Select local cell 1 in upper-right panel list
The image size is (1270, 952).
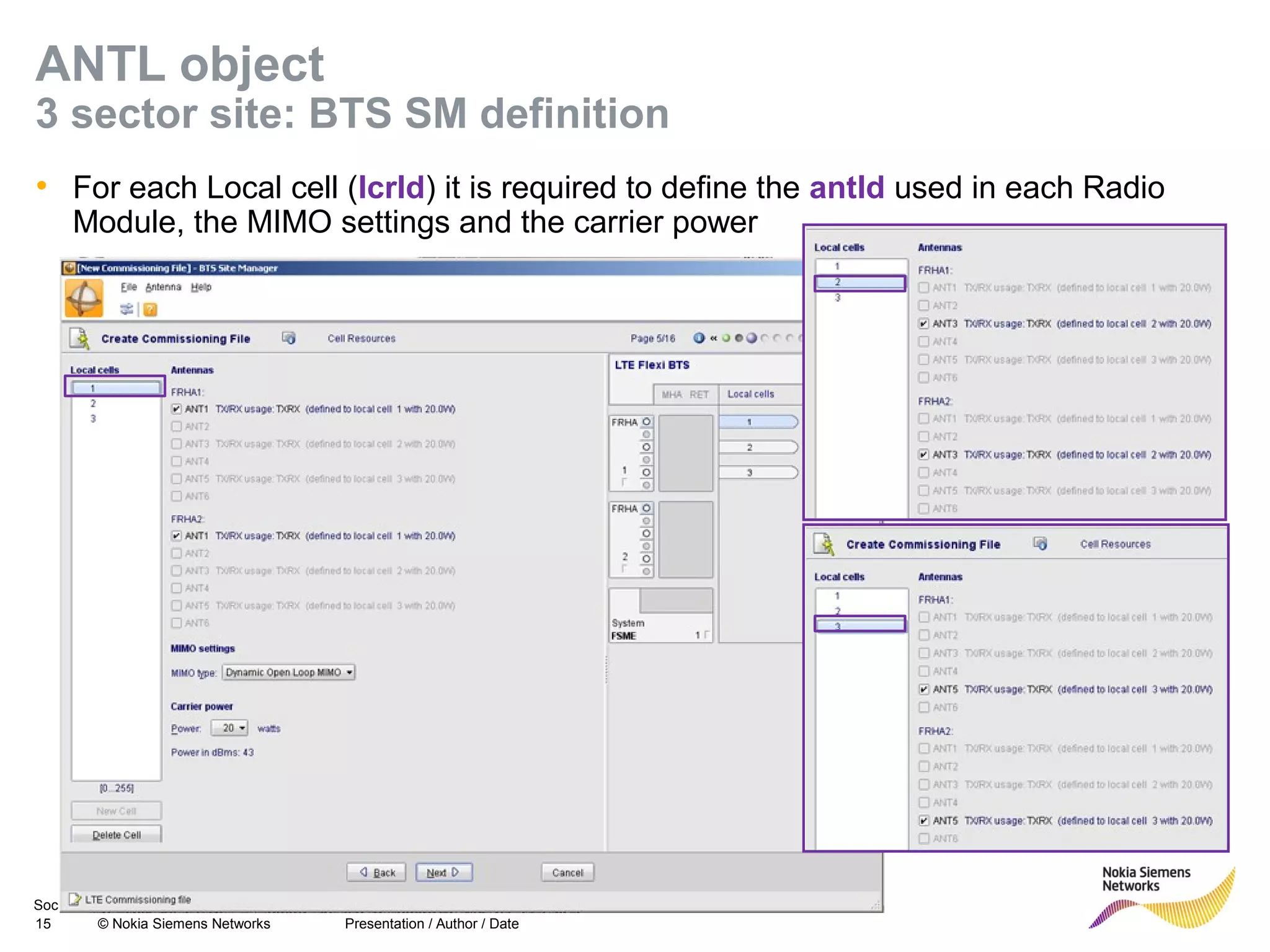point(860,266)
